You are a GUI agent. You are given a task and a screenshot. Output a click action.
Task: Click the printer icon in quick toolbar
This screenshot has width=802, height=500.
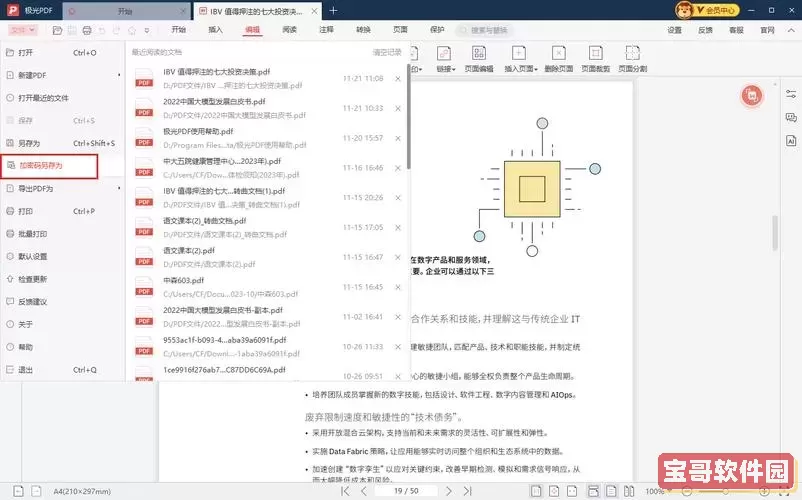coord(87,31)
